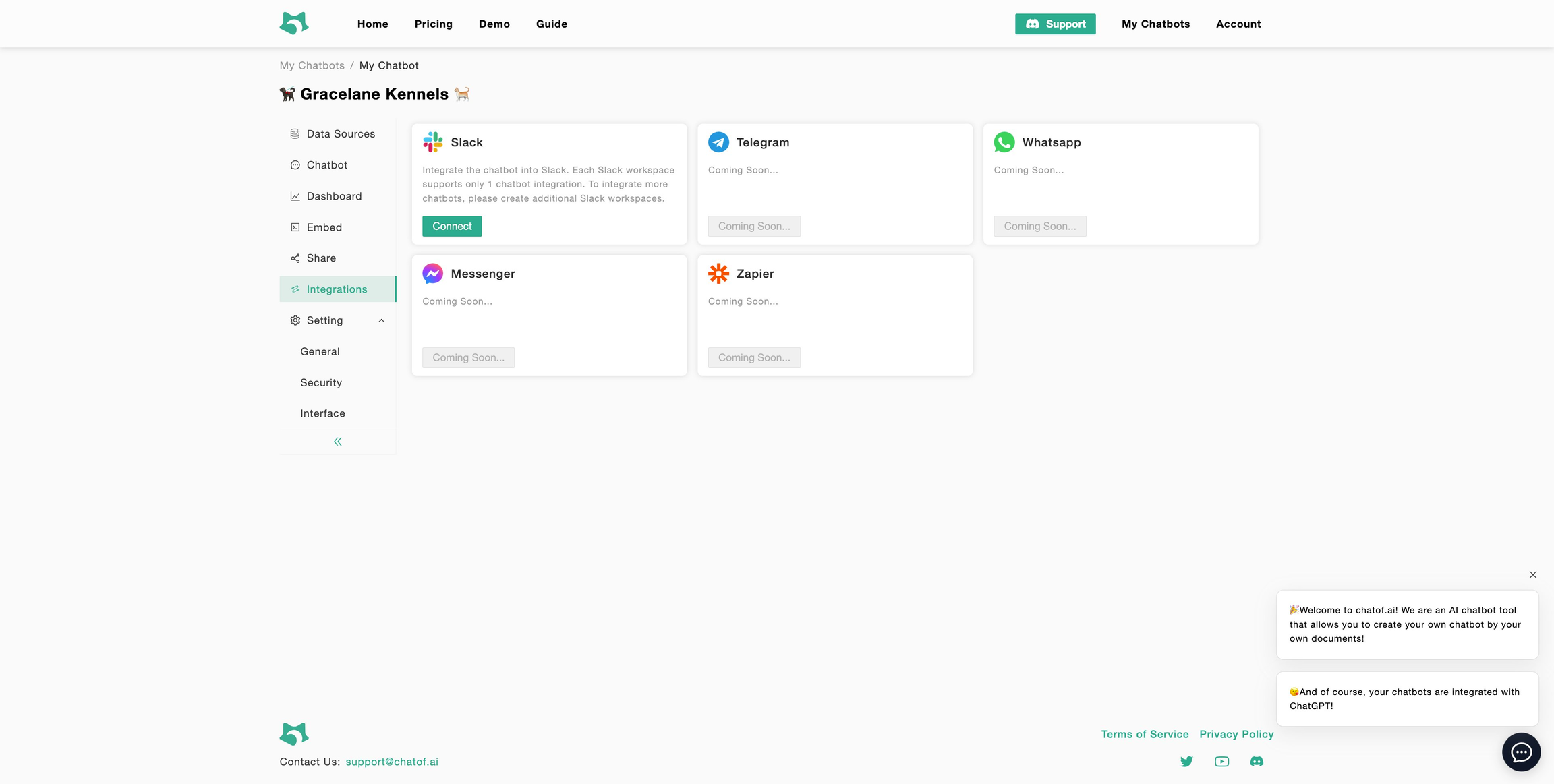The width and height of the screenshot is (1554, 784).
Task: Click the Slack integration icon
Action: tap(432, 141)
